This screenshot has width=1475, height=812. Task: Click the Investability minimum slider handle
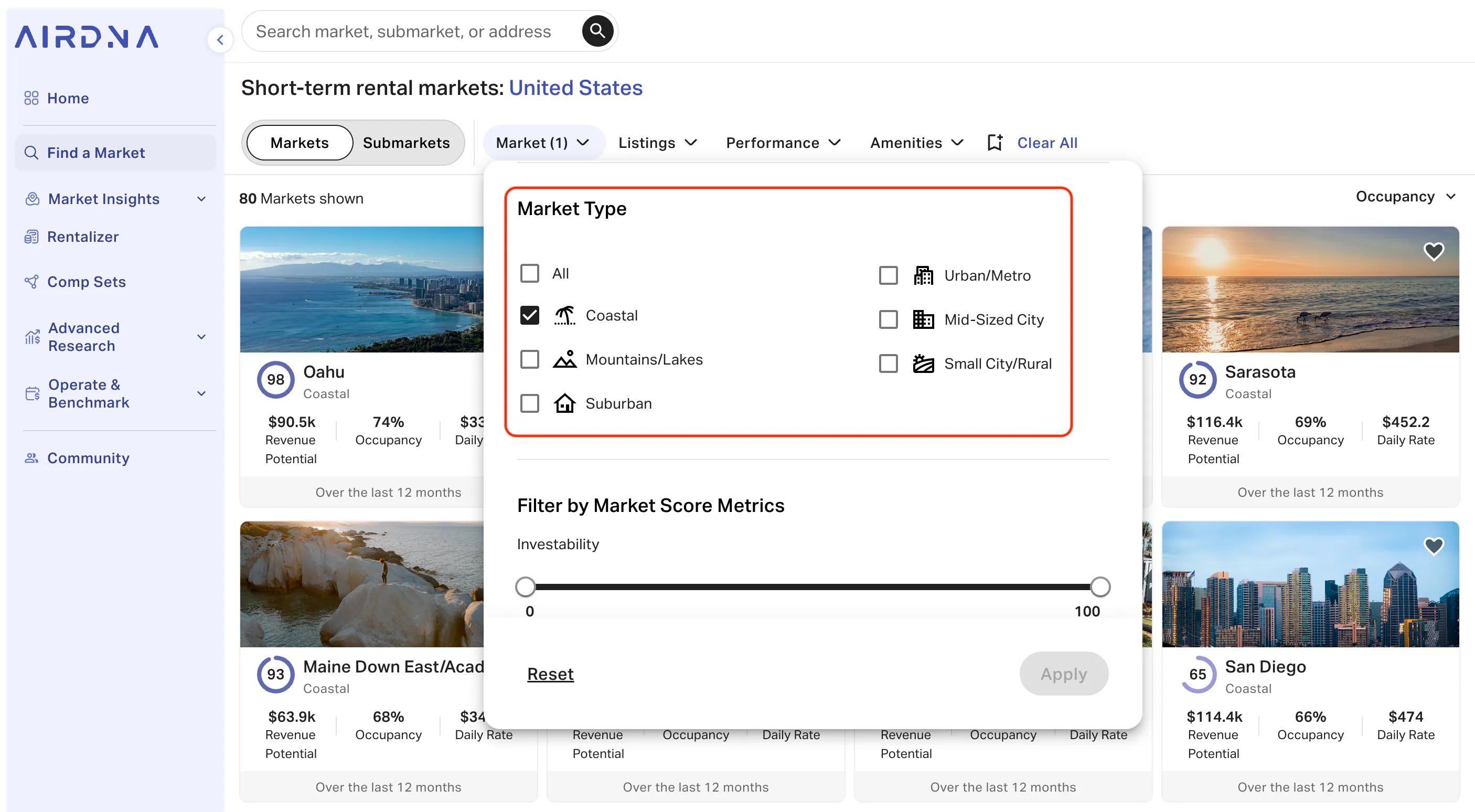click(x=525, y=586)
